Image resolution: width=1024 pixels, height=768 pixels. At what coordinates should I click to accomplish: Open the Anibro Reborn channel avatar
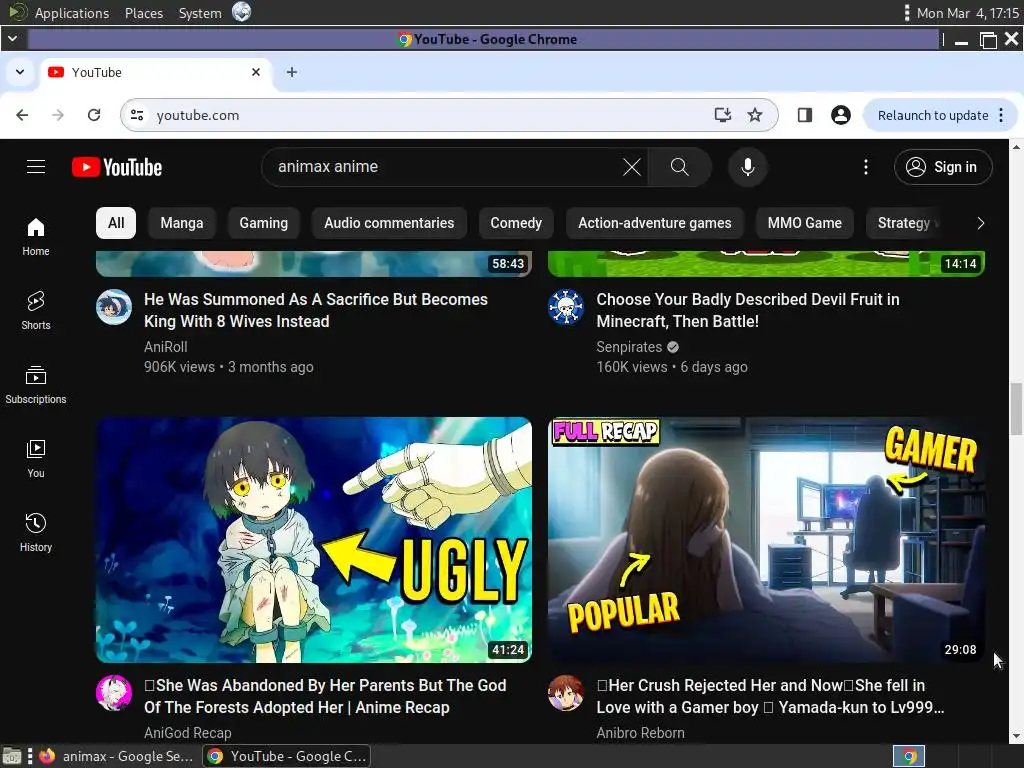[566, 693]
